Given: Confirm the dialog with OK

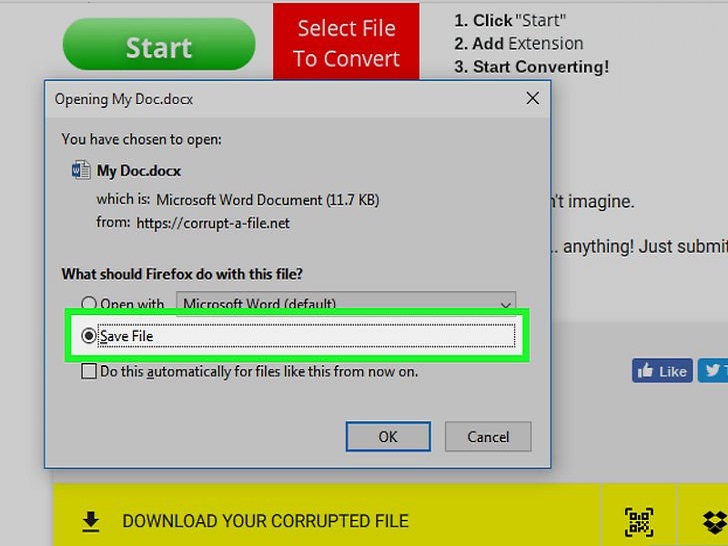Looking at the screenshot, I should tap(388, 436).
